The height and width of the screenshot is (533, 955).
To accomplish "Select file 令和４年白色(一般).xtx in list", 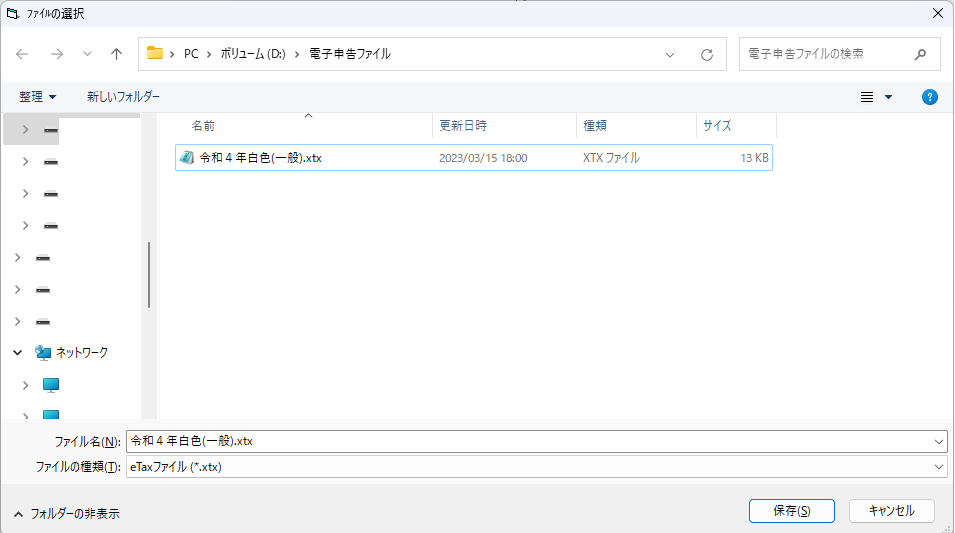I will [474, 158].
